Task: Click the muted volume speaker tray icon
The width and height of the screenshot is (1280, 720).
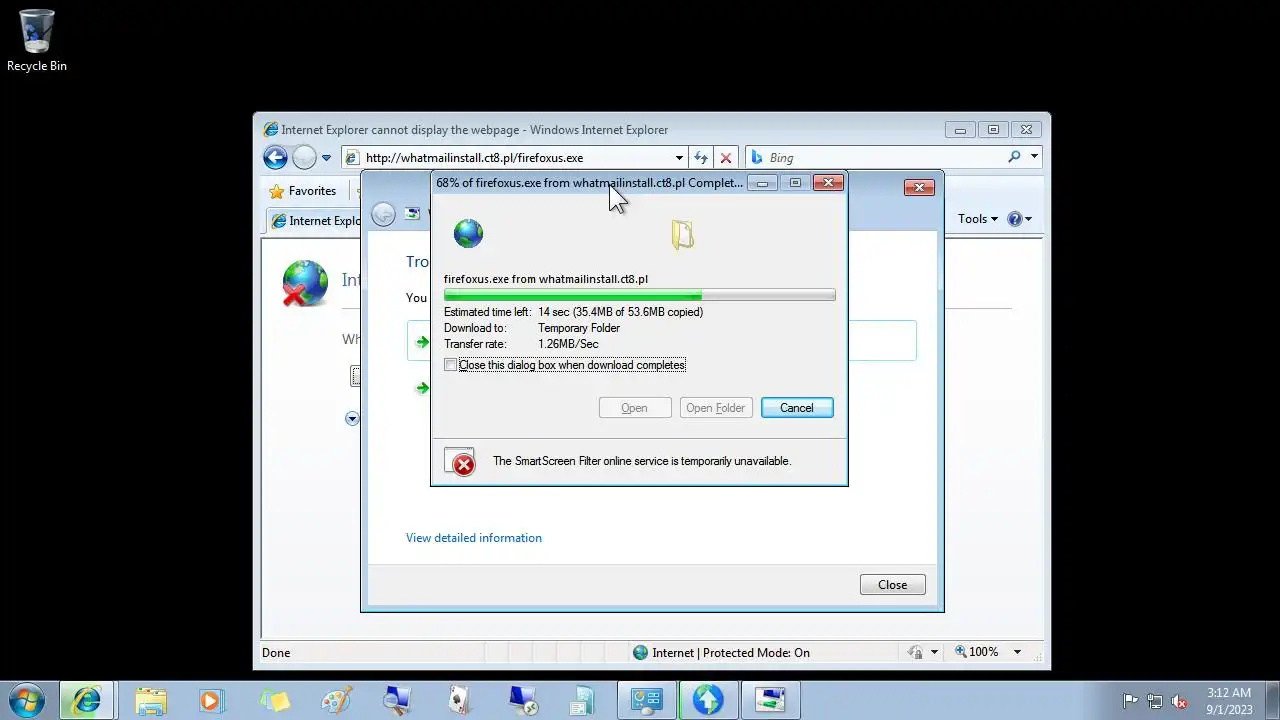Action: (1179, 701)
